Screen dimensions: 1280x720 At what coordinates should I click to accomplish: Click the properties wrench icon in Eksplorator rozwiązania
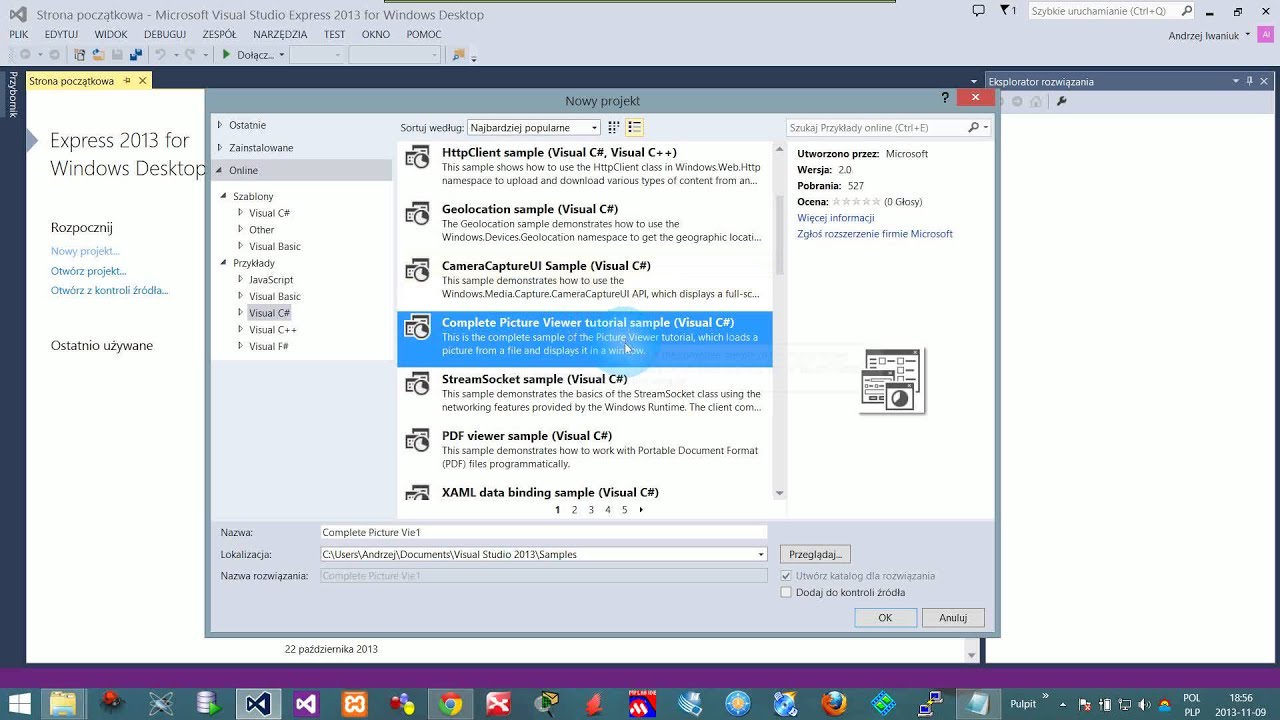click(x=1062, y=101)
